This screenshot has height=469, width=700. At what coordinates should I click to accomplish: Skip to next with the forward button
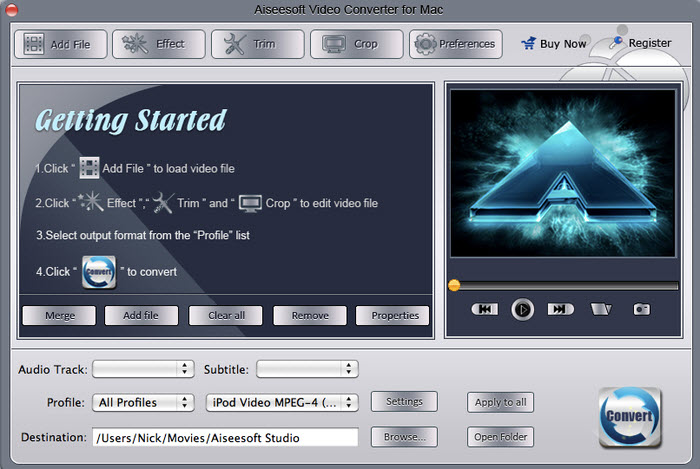(x=561, y=309)
